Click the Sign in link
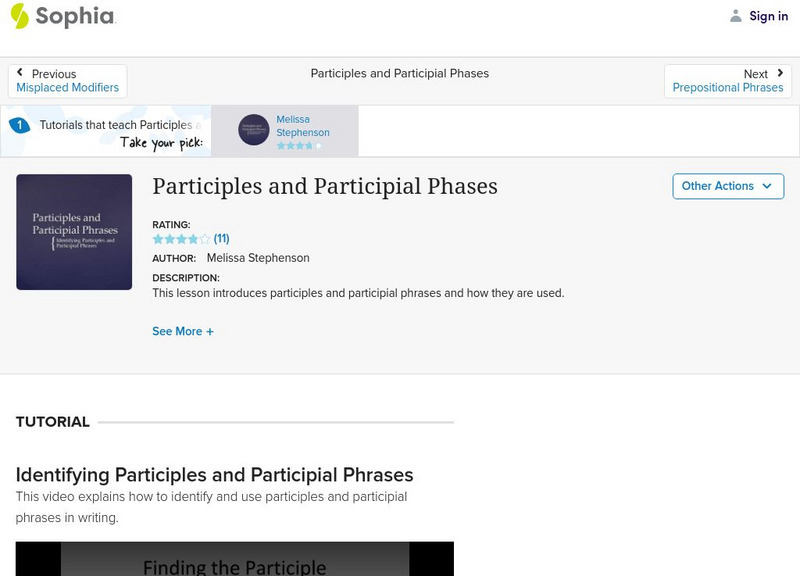800x576 pixels. coord(769,15)
